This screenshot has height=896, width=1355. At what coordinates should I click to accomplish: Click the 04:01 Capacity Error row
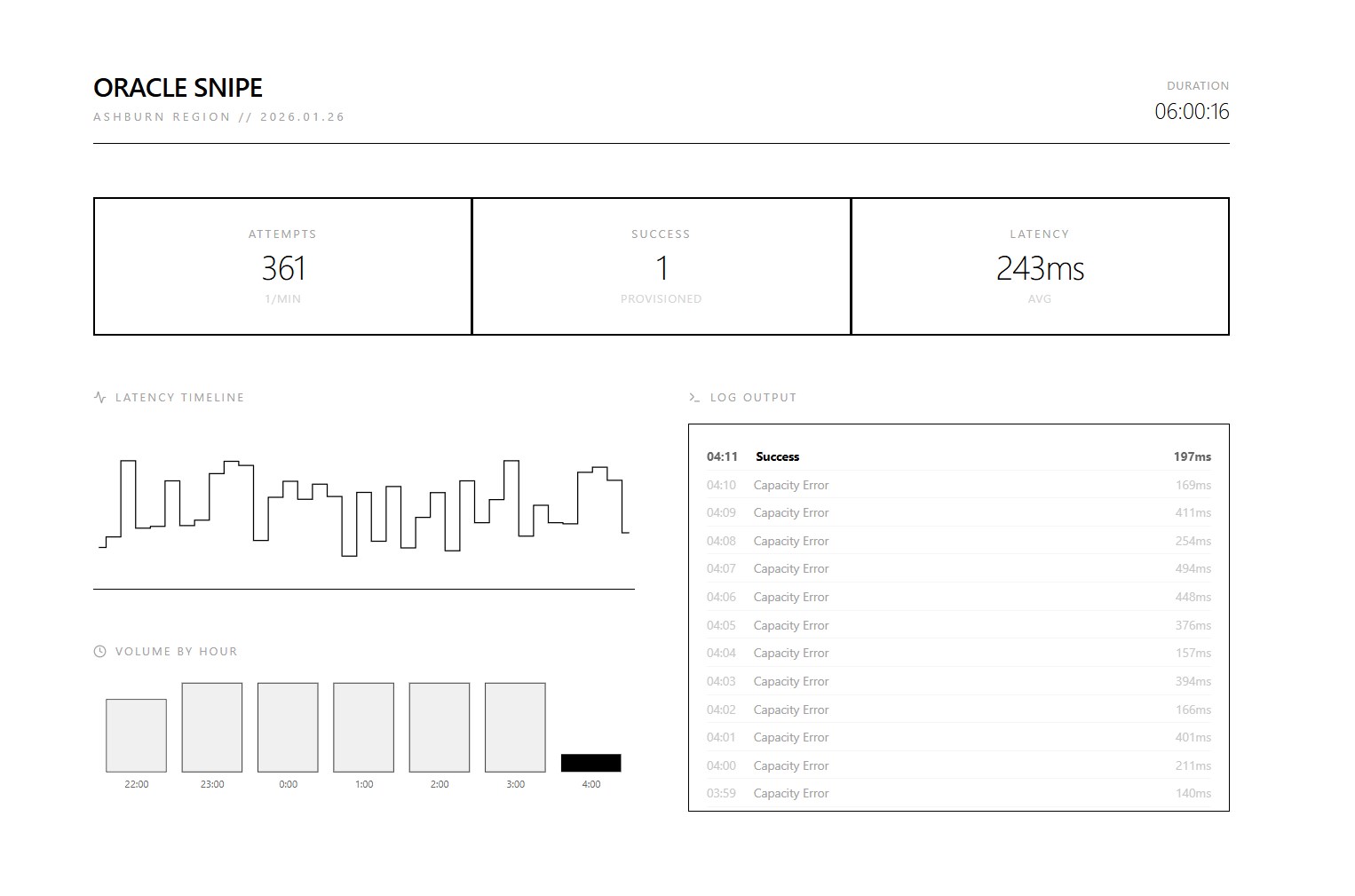tap(958, 738)
